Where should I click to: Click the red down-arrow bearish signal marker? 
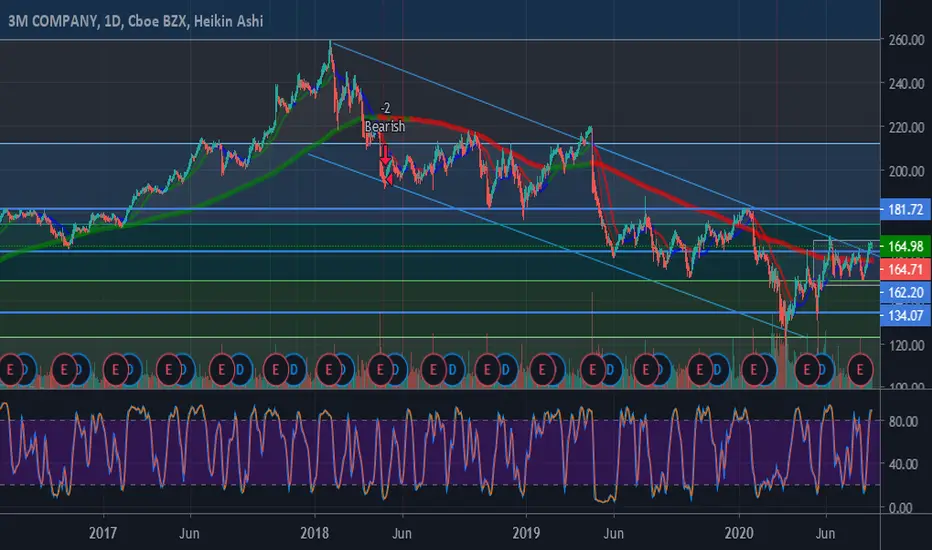pyautogui.click(x=385, y=155)
